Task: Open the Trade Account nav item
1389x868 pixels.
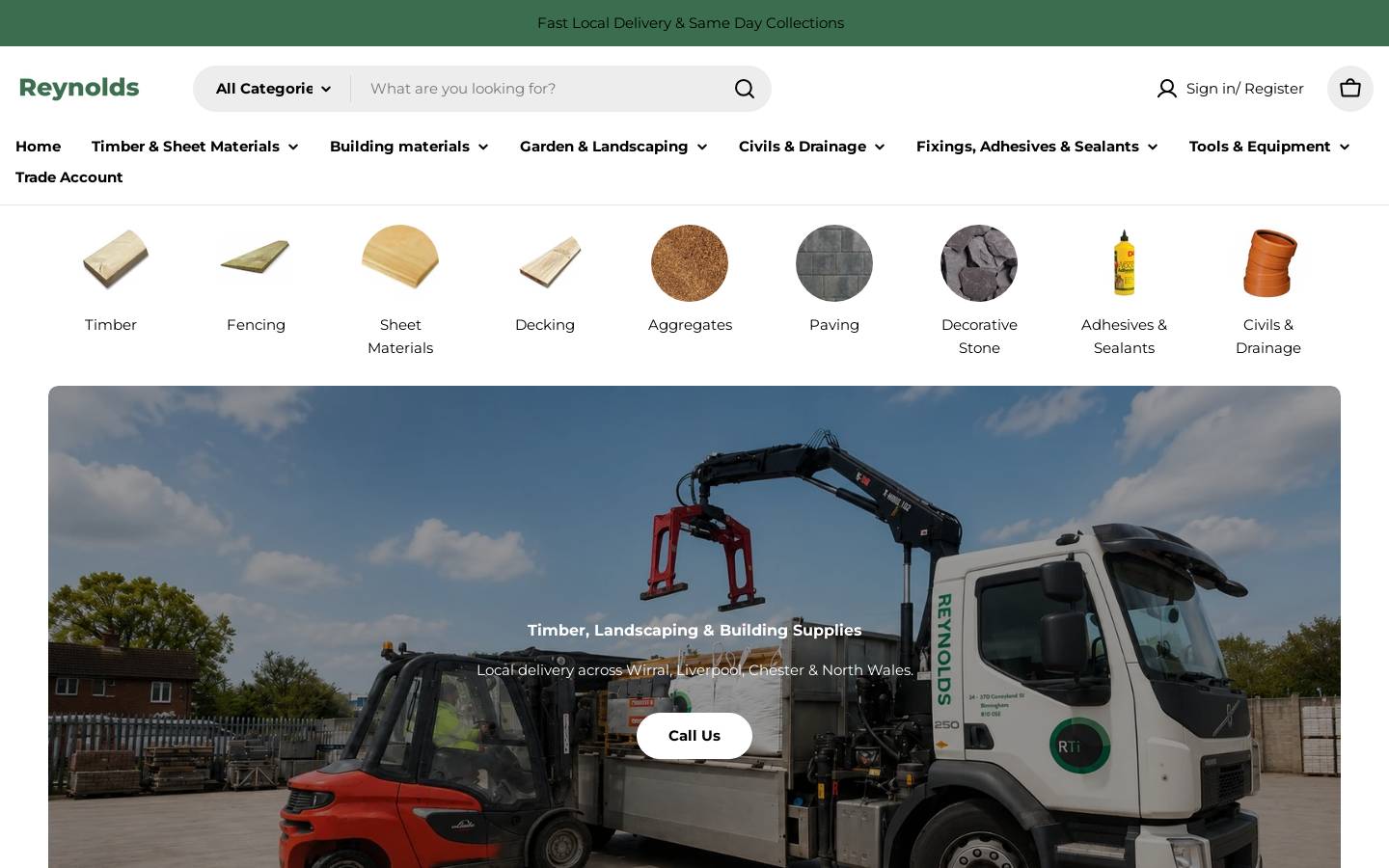Action: (69, 177)
